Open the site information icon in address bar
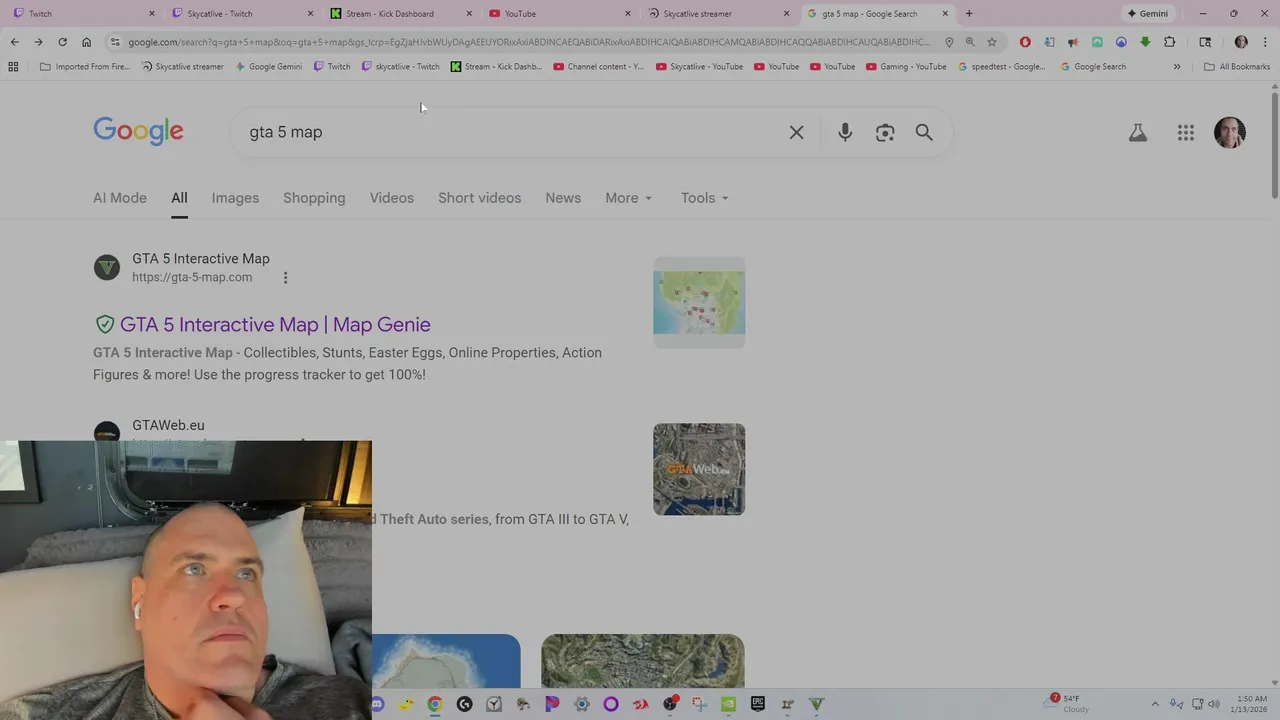This screenshot has height=720, width=1280. [x=115, y=42]
